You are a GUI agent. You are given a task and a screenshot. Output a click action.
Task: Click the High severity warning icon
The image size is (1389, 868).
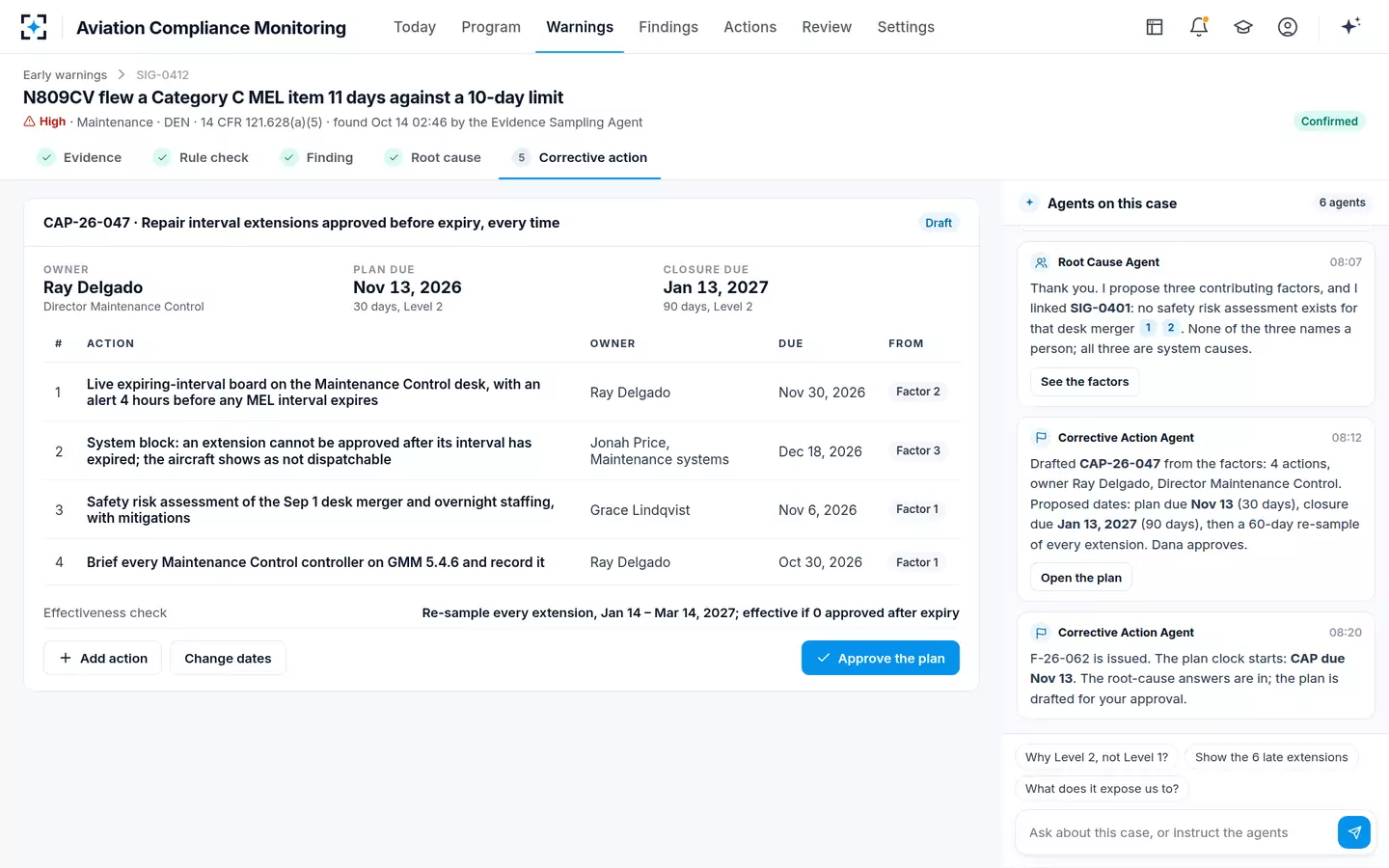pyautogui.click(x=29, y=122)
